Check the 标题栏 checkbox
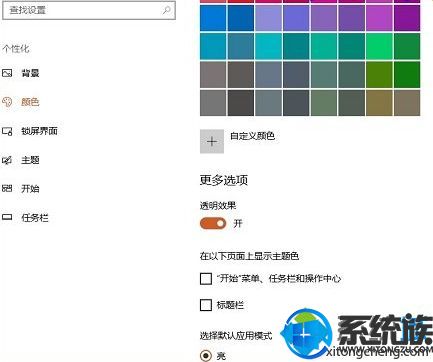433x362 pixels. (206, 305)
